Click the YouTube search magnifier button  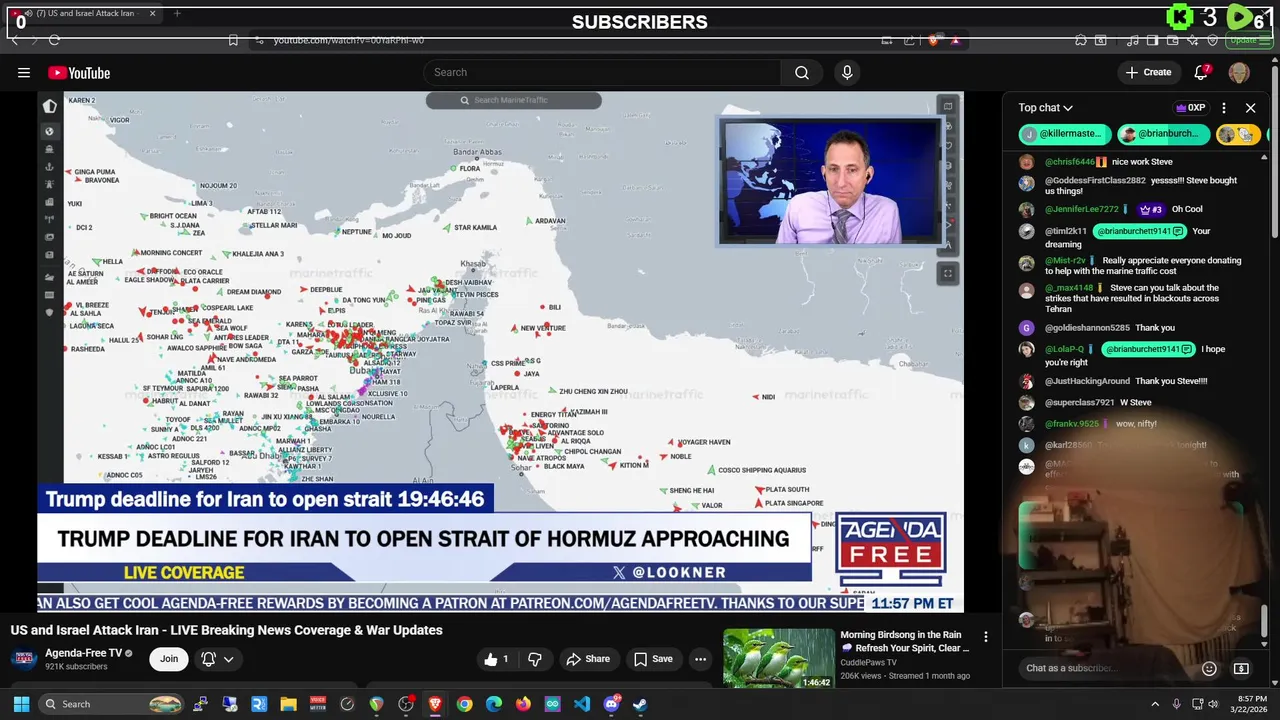[802, 72]
